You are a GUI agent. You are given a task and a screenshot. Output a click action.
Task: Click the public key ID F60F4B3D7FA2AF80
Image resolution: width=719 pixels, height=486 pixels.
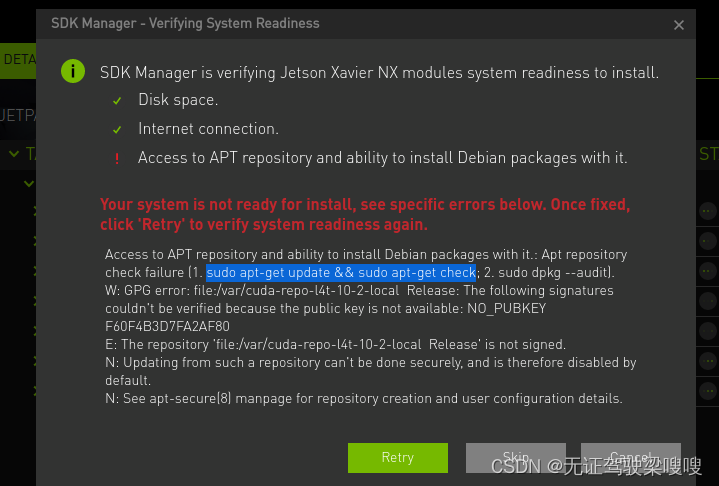click(x=167, y=326)
